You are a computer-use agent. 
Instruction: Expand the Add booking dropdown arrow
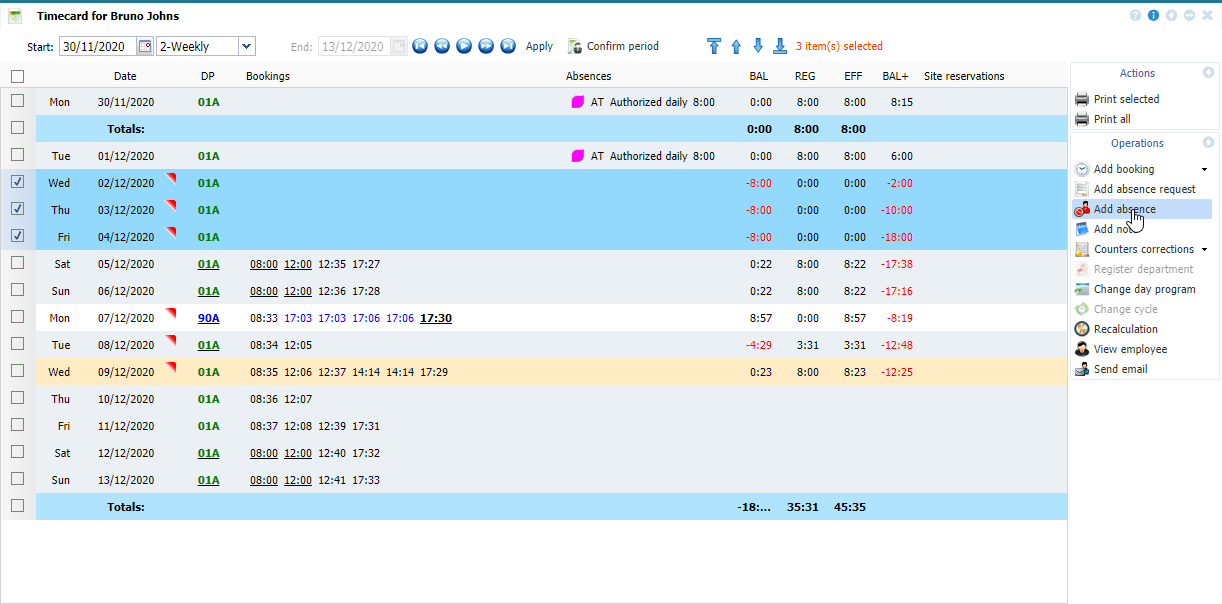pyautogui.click(x=1204, y=170)
